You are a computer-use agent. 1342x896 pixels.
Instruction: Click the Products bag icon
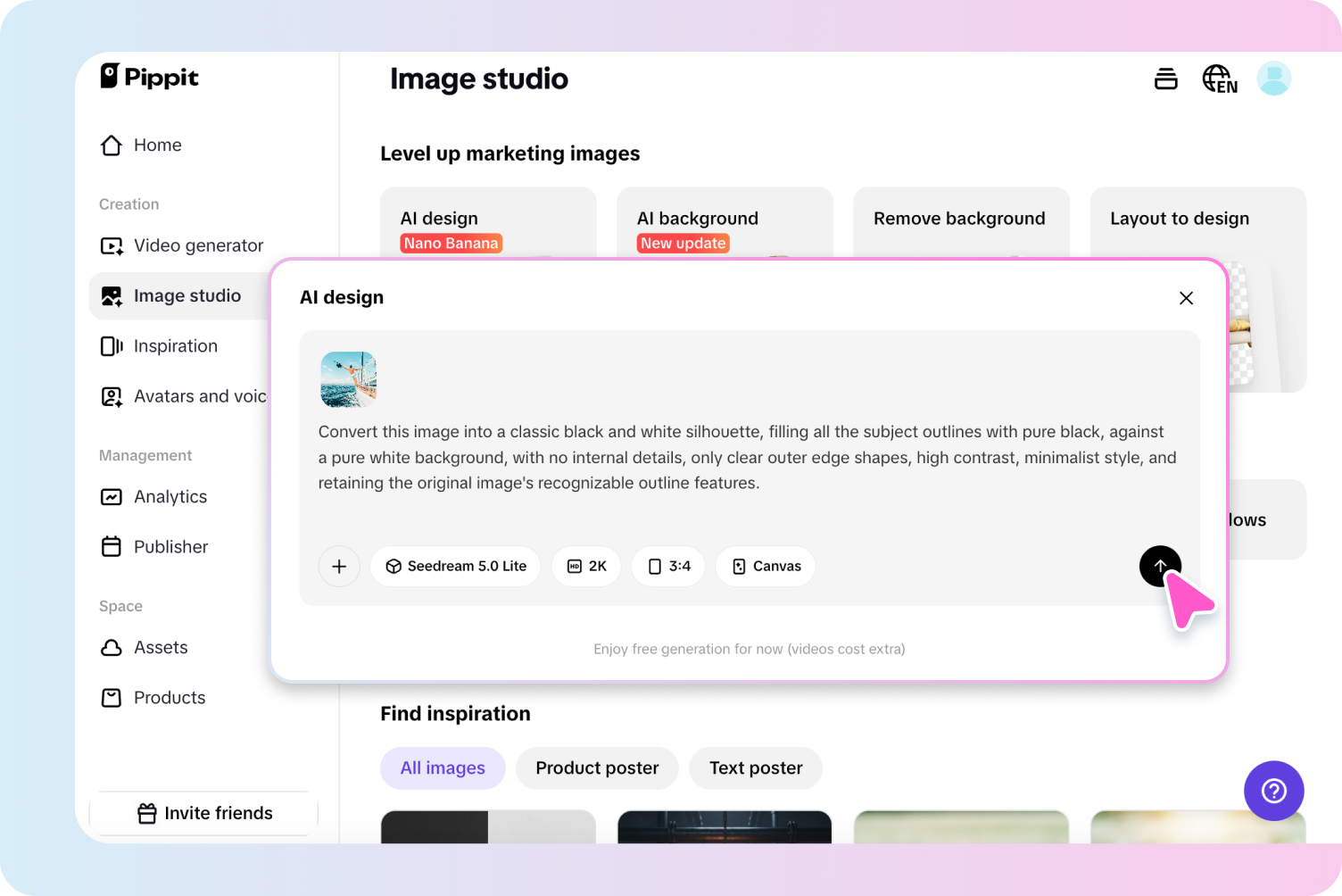click(112, 698)
